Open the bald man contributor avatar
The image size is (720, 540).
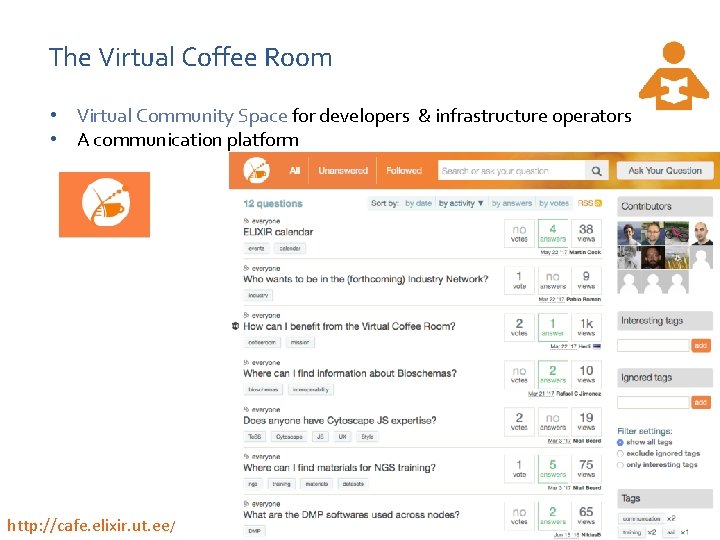click(x=701, y=233)
